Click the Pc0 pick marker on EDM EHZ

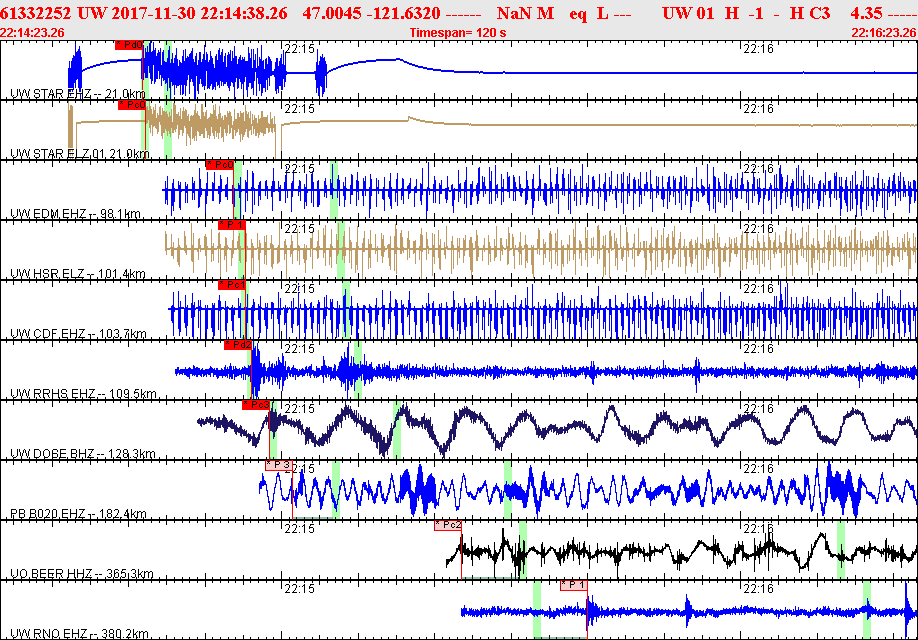[x=219, y=165]
